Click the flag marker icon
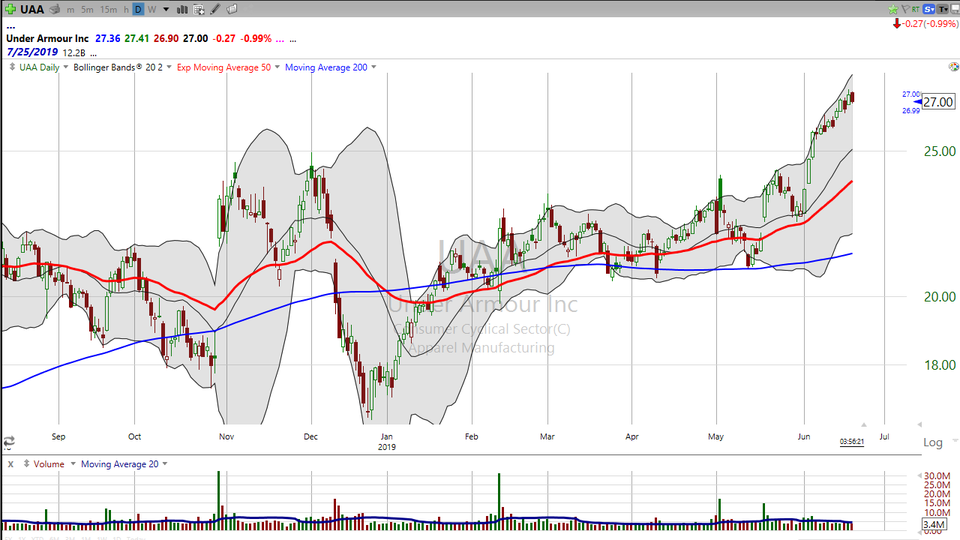960x540 pixels. pos(905,9)
